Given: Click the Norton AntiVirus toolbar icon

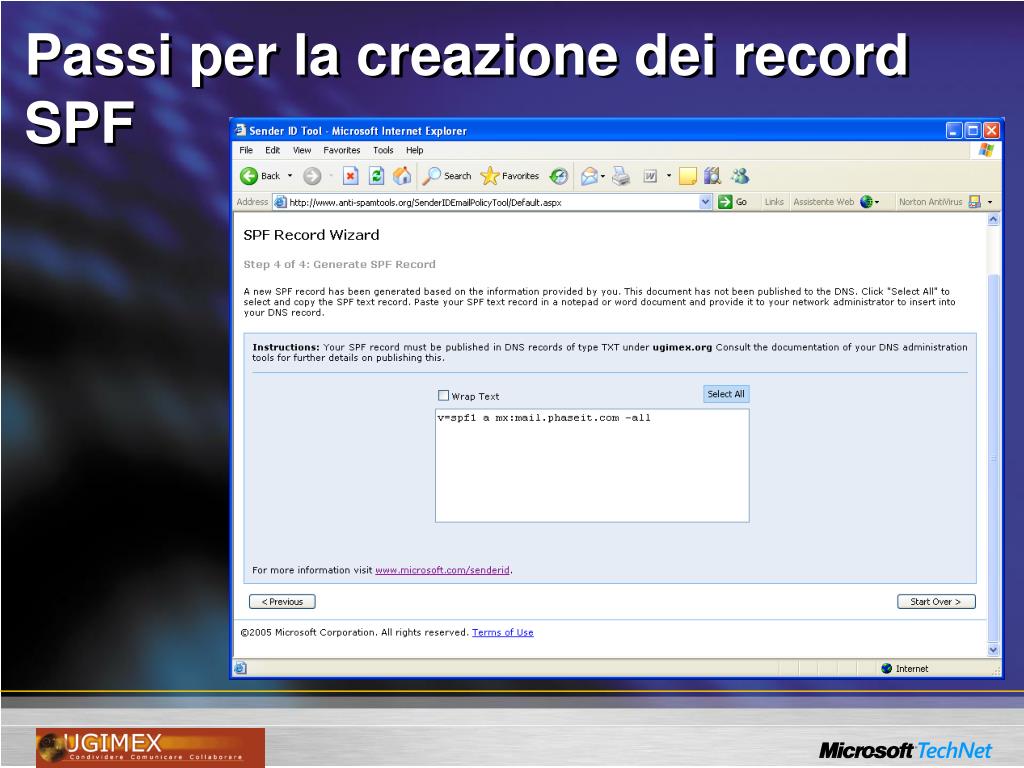Looking at the screenshot, I should (975, 202).
